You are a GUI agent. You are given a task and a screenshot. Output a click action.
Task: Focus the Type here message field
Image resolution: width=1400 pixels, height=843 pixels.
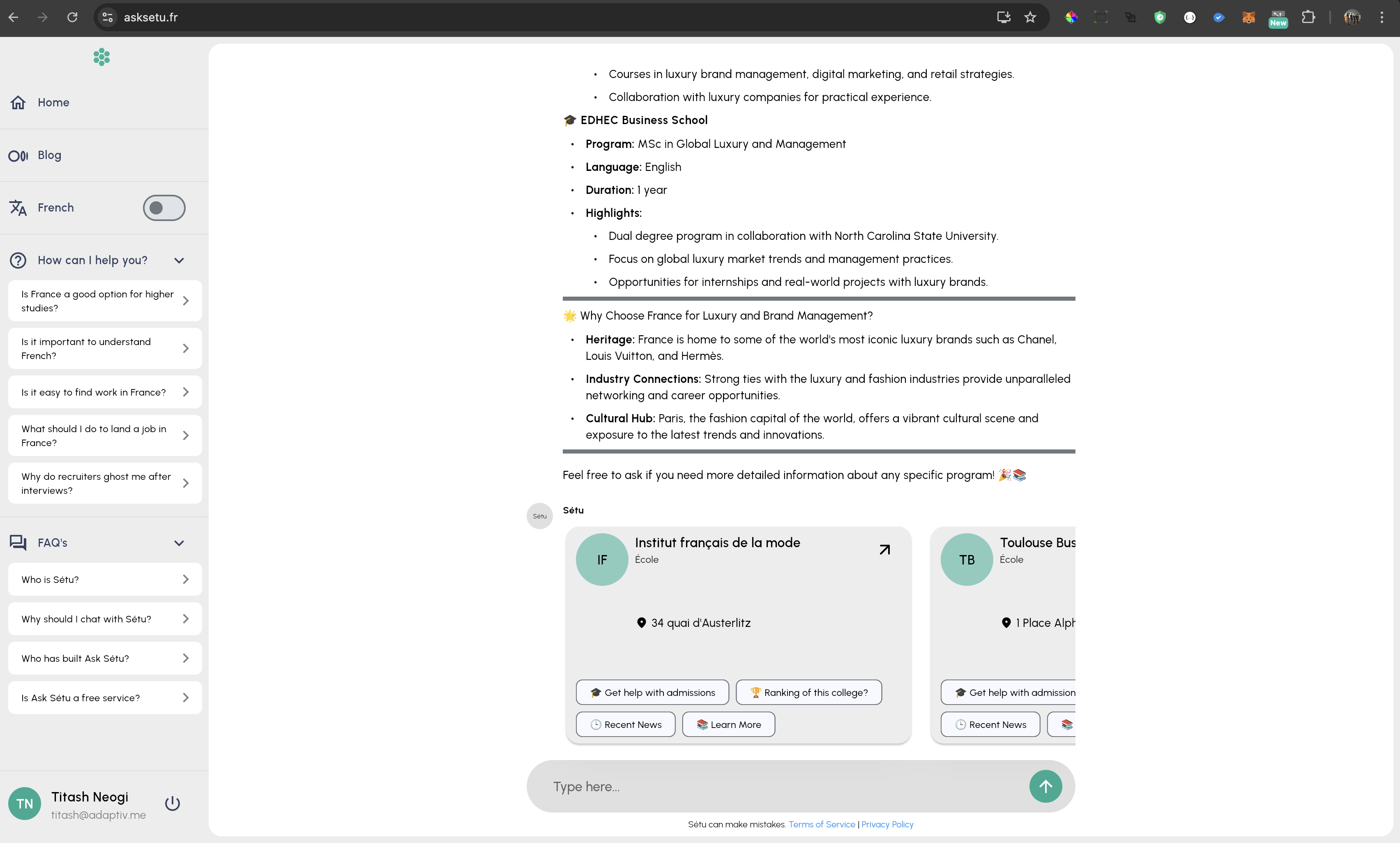784,786
